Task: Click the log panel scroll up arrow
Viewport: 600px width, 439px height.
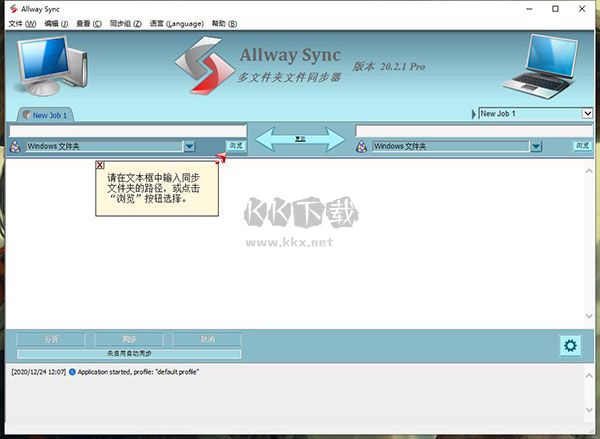Action: tap(589, 376)
